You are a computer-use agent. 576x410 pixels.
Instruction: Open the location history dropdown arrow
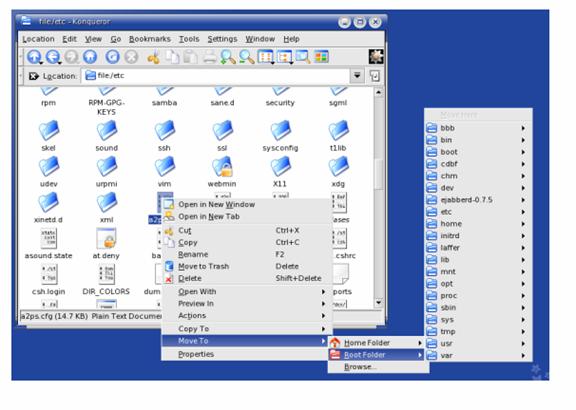(357, 76)
